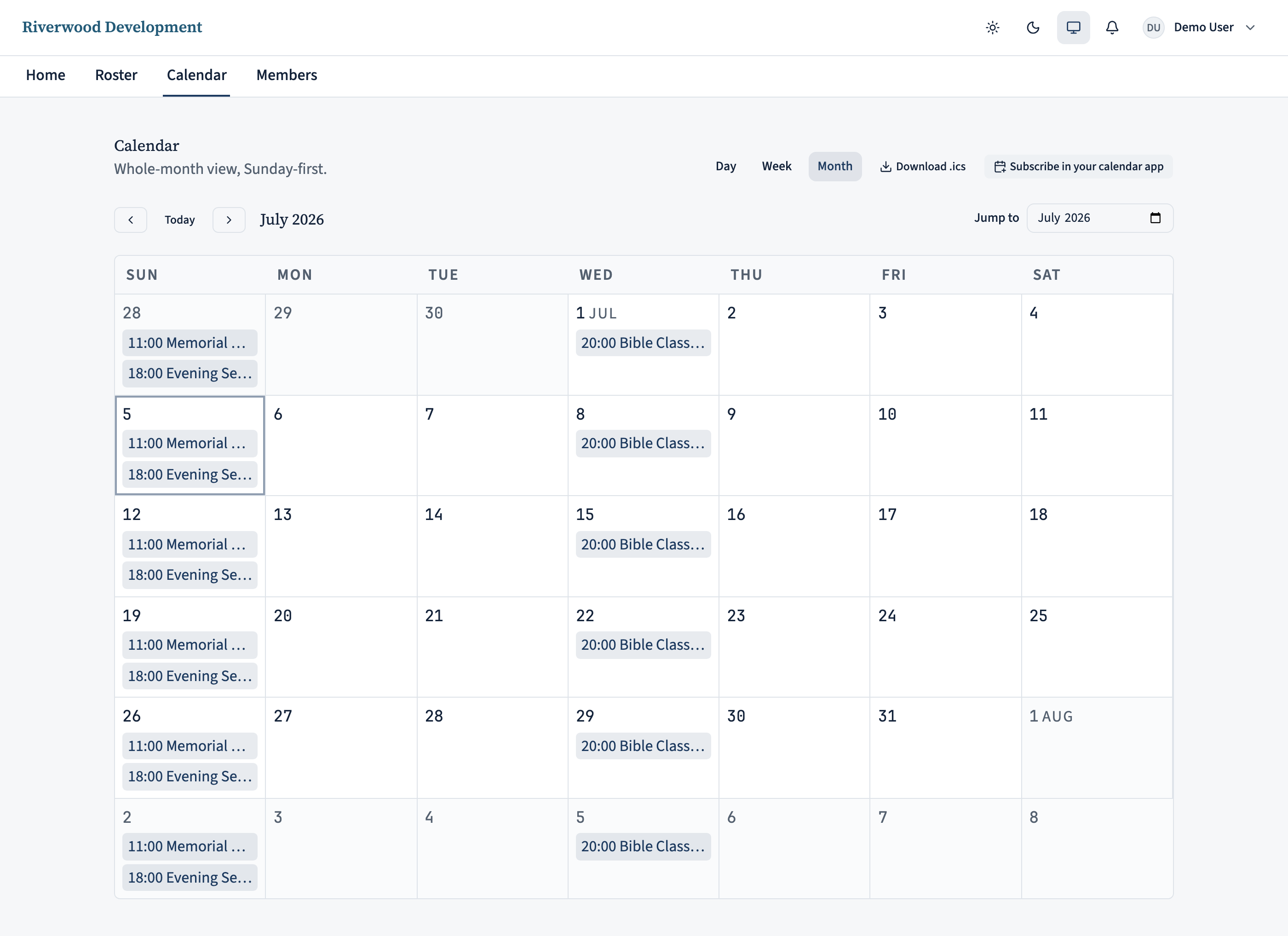Switch to Day view
Screen dimensions: 1288x936
click(x=725, y=167)
